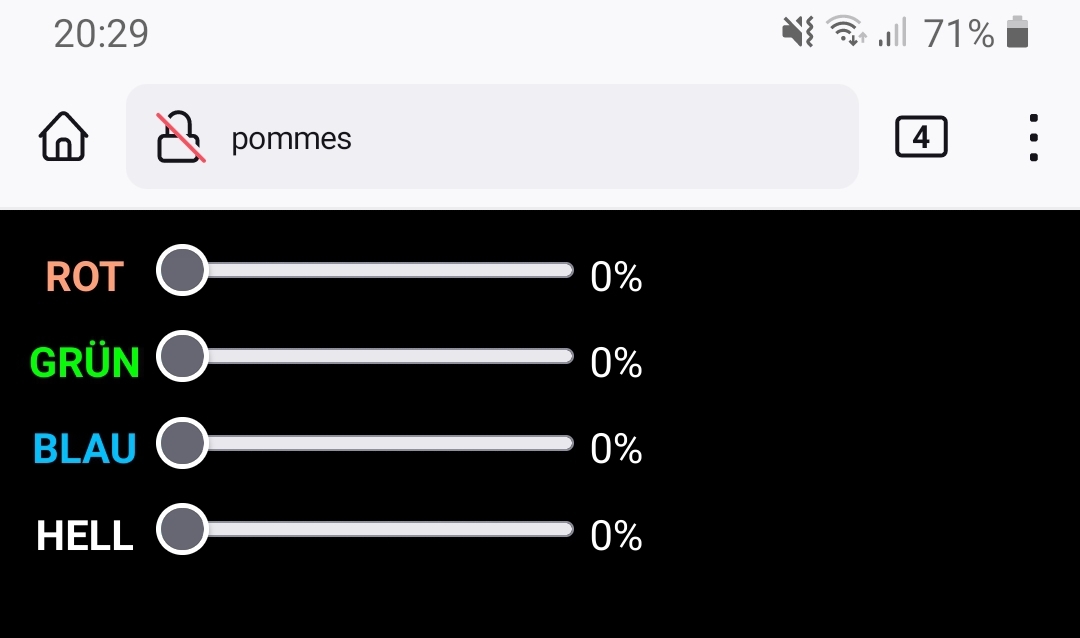Tap the mobile signal strength icon
This screenshot has width=1080, height=638.
click(892, 33)
